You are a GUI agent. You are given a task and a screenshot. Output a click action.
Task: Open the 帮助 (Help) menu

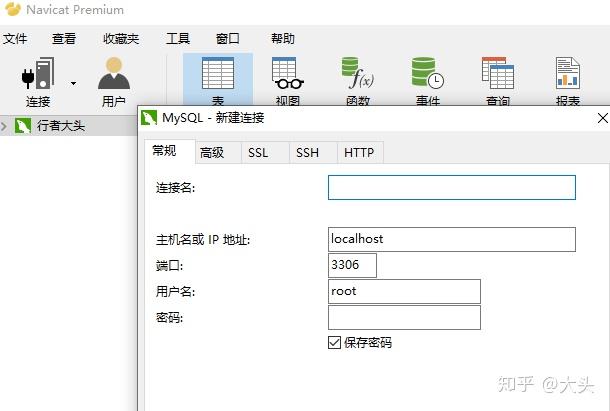[283, 39]
